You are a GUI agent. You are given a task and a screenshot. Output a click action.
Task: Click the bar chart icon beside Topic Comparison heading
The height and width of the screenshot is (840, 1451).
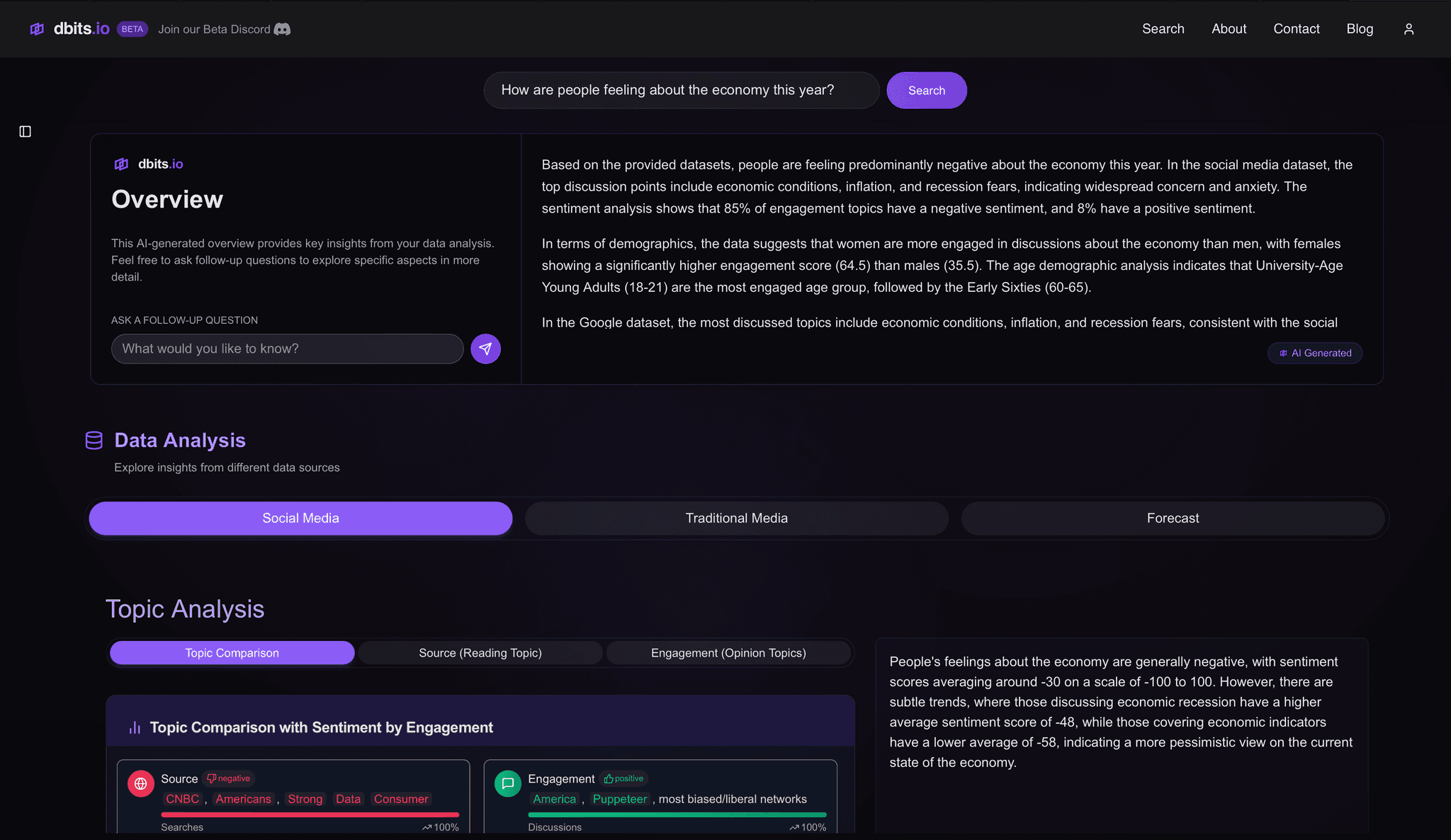click(x=134, y=727)
